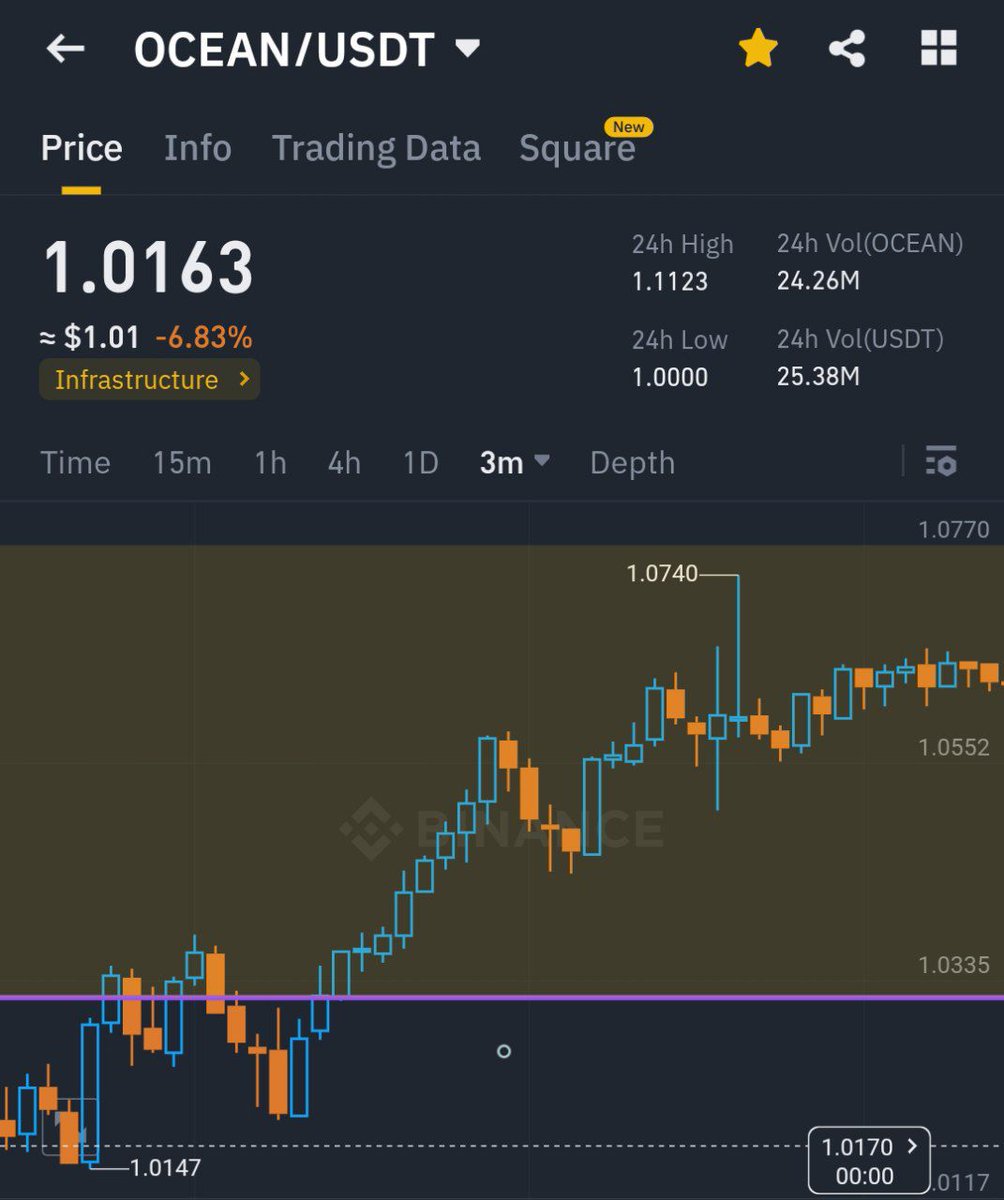Click the New badge above Square
Screen dimensions: 1004x1200
point(629,127)
